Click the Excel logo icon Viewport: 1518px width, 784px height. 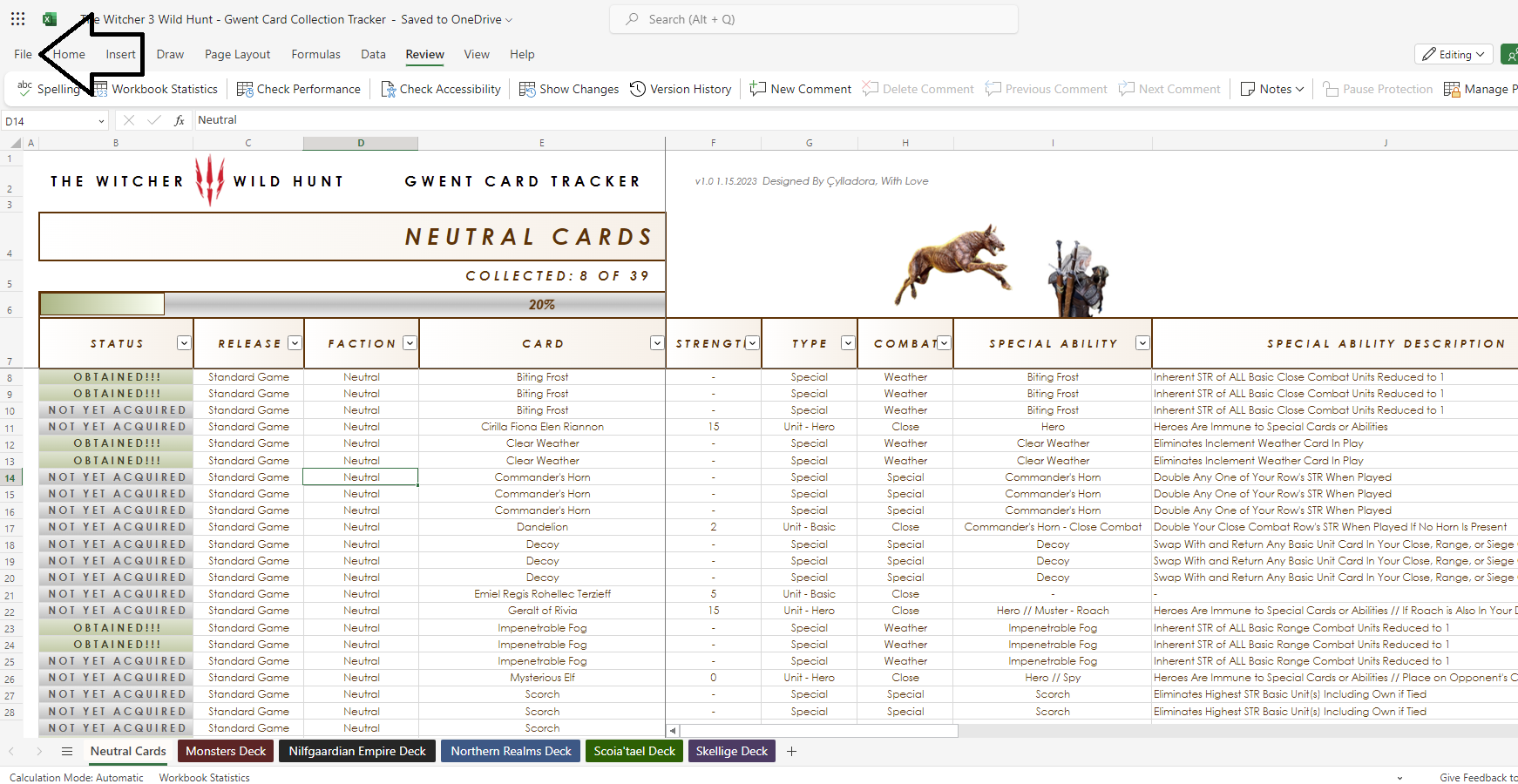50,19
